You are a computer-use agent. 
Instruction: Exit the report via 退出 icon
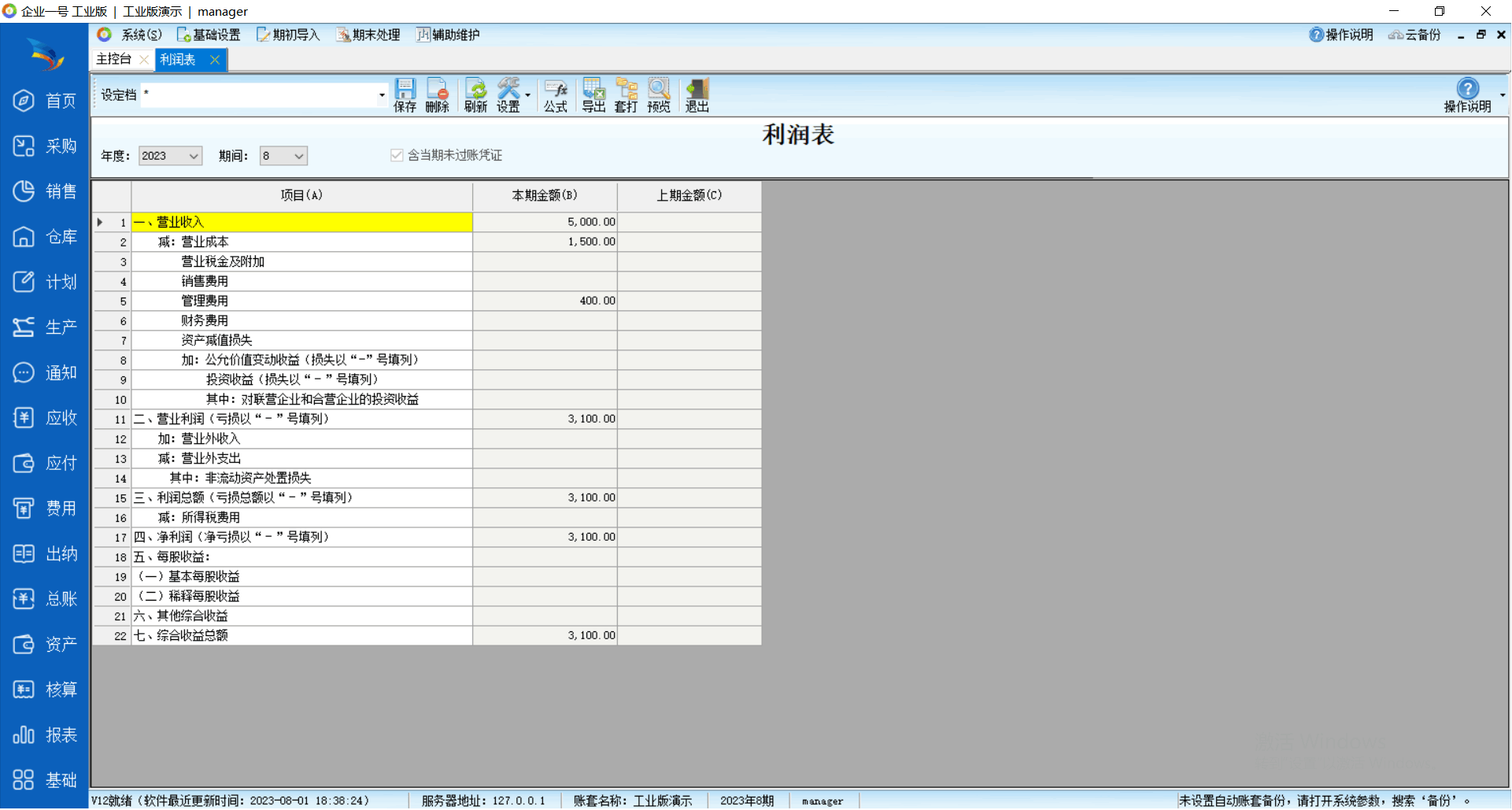pyautogui.click(x=697, y=95)
